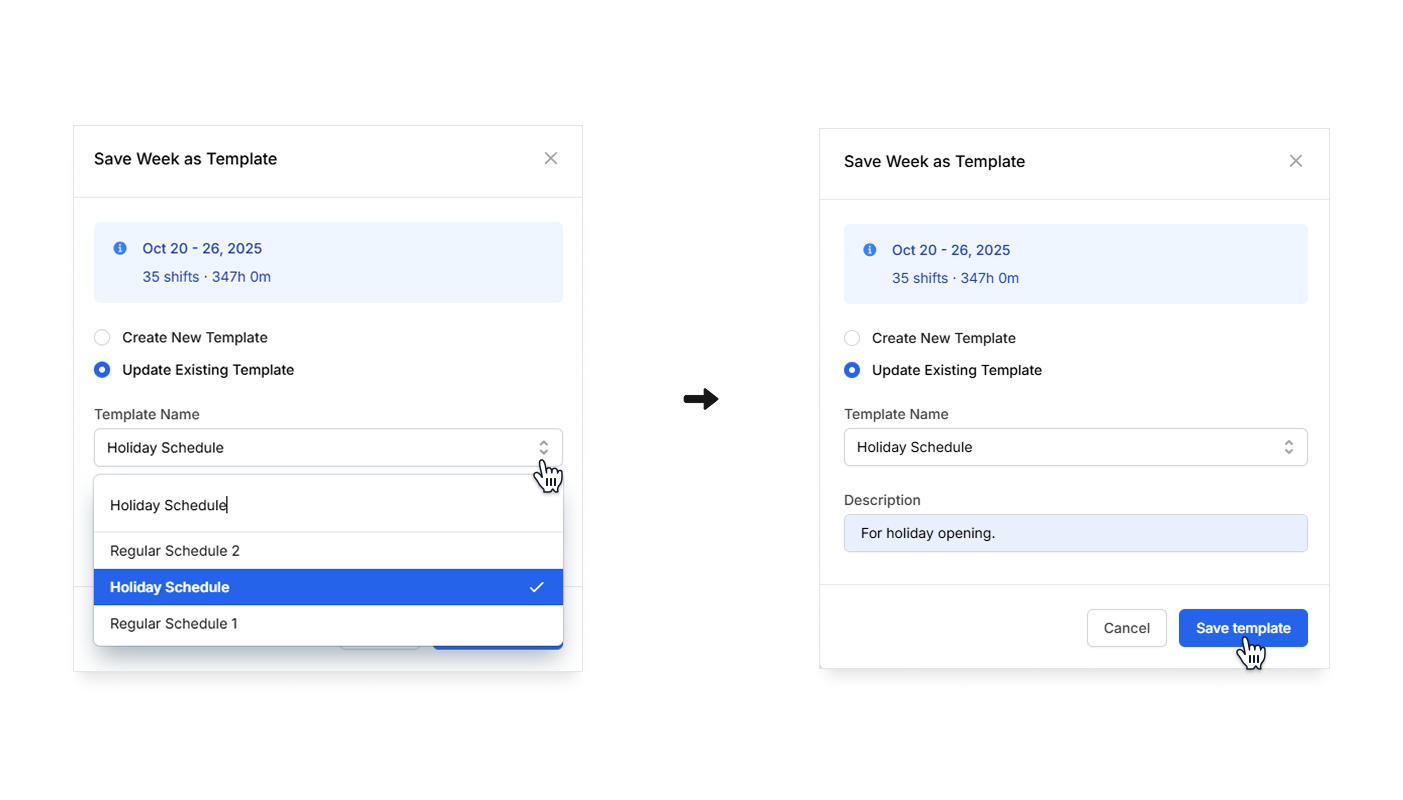Choose Regular Schedule 2 from the dropdown list
The width and height of the screenshot is (1403, 800).
(x=175, y=551)
